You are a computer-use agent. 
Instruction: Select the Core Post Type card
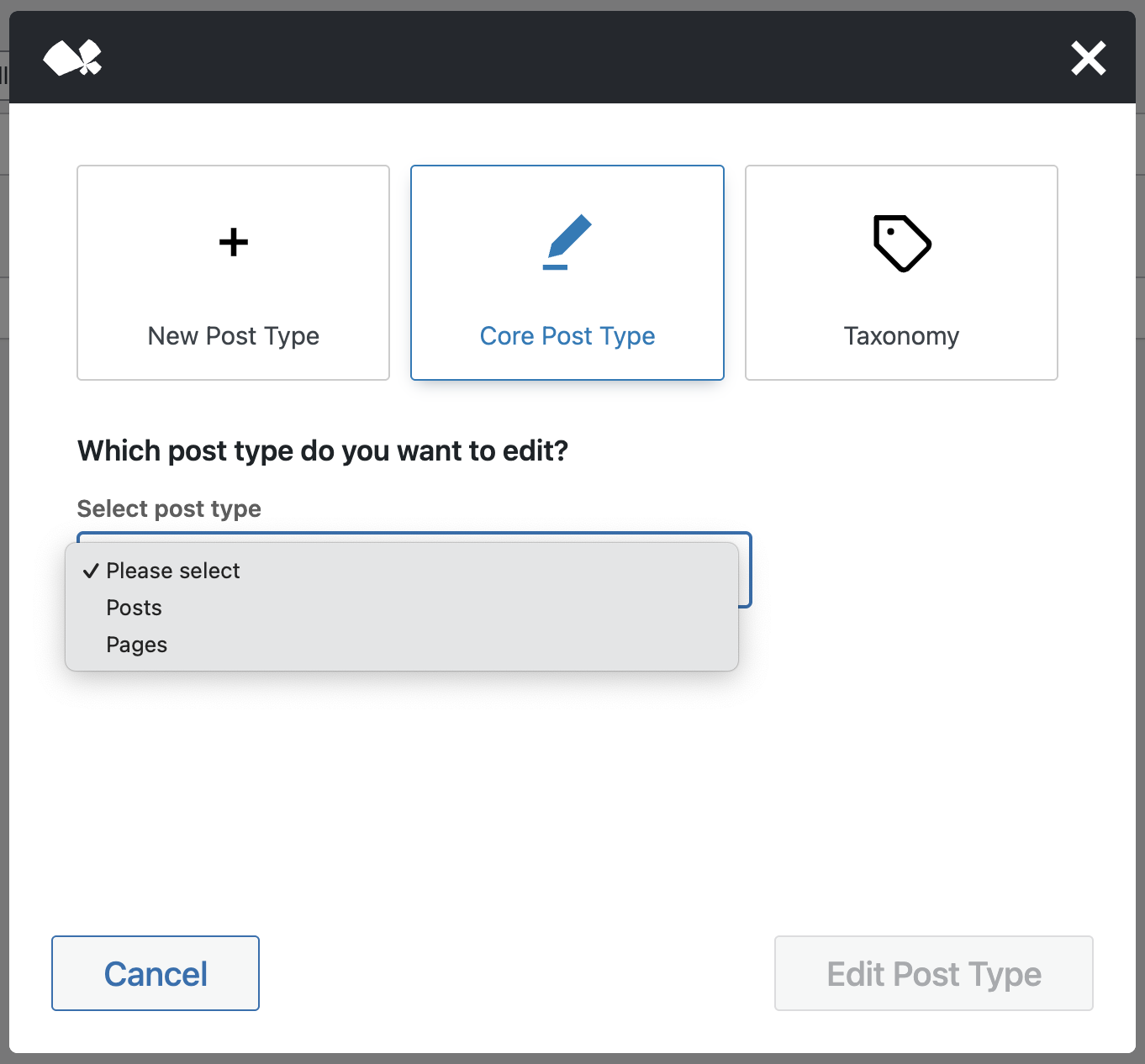pos(567,273)
